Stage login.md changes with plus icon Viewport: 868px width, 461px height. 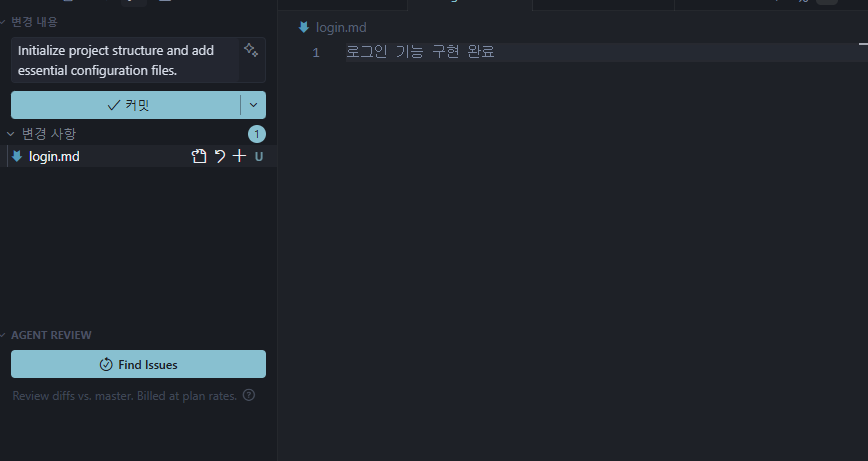click(x=239, y=156)
